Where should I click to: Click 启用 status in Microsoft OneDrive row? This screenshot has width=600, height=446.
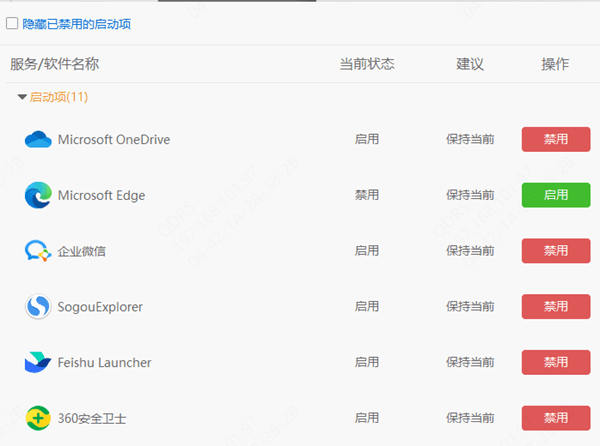367,139
